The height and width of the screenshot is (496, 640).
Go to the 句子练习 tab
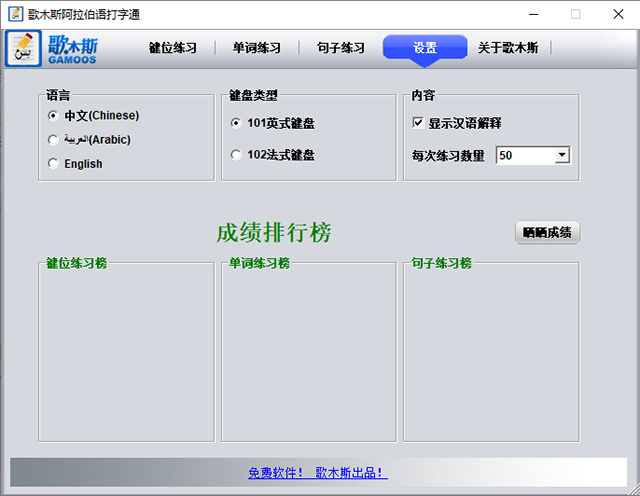click(x=341, y=48)
